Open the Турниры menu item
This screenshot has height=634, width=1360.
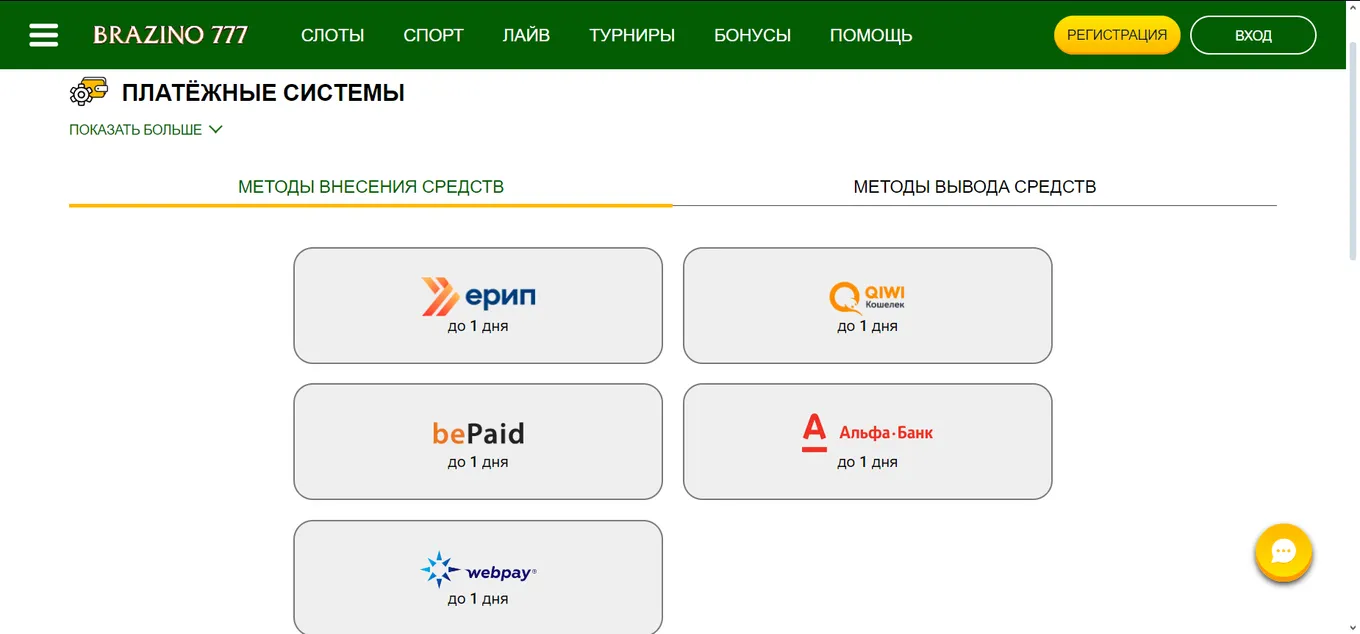click(x=632, y=35)
